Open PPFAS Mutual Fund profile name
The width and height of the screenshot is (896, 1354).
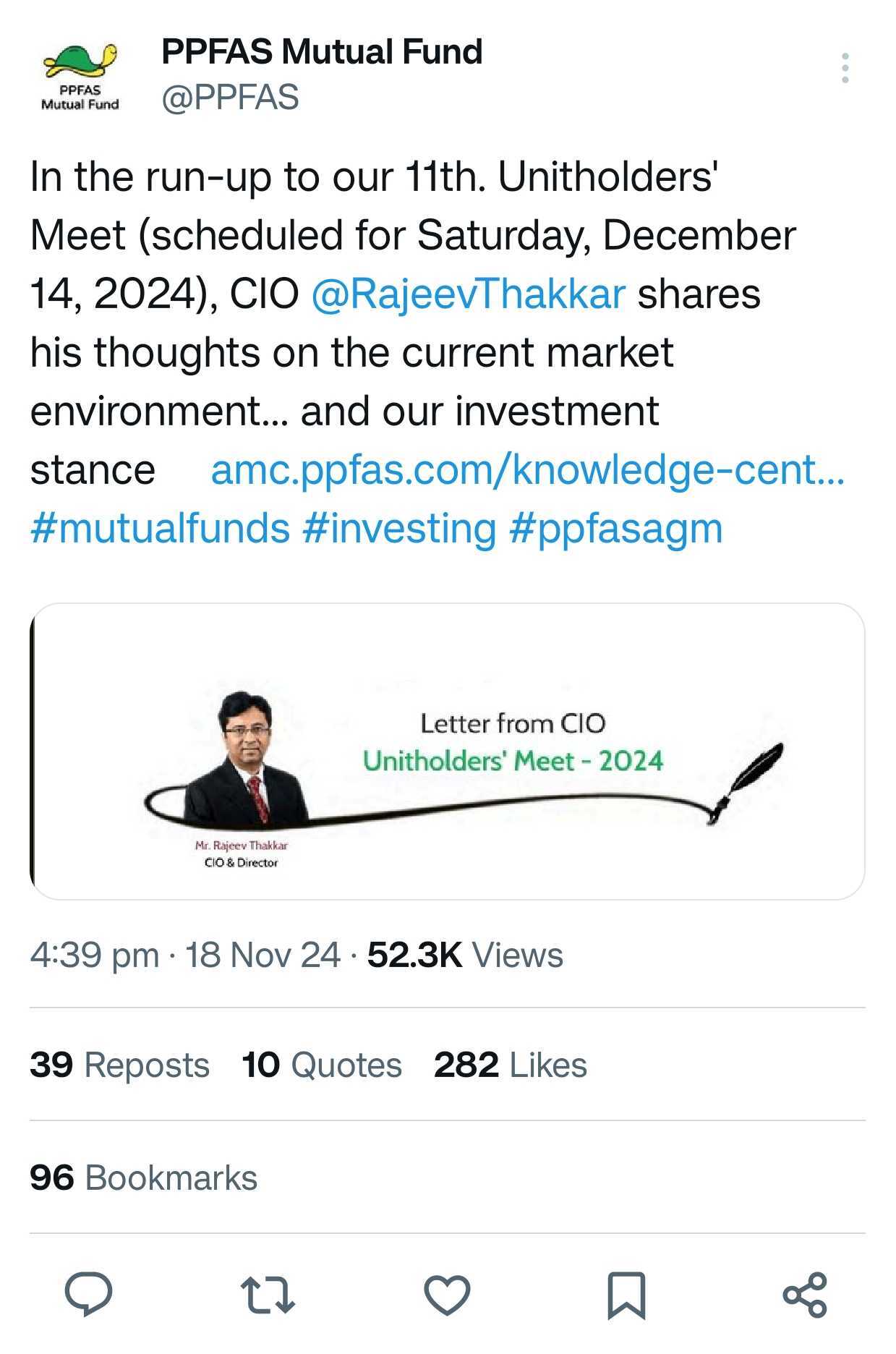[x=322, y=52]
